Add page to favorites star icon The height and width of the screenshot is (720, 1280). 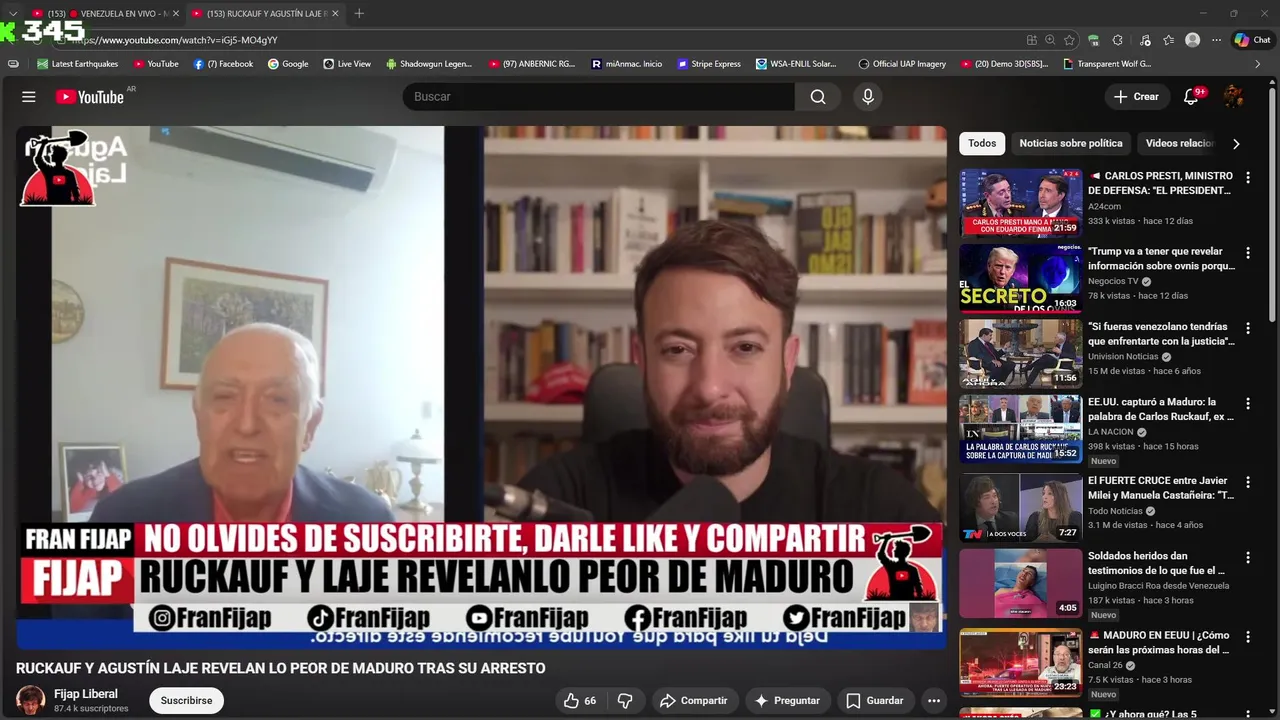[x=1069, y=40]
